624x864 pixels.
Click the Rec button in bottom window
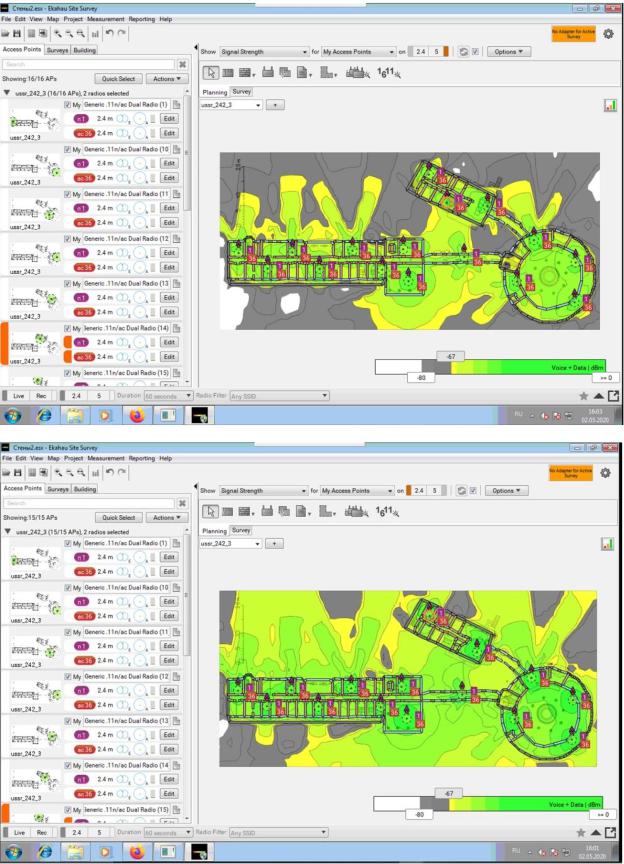coord(42,833)
